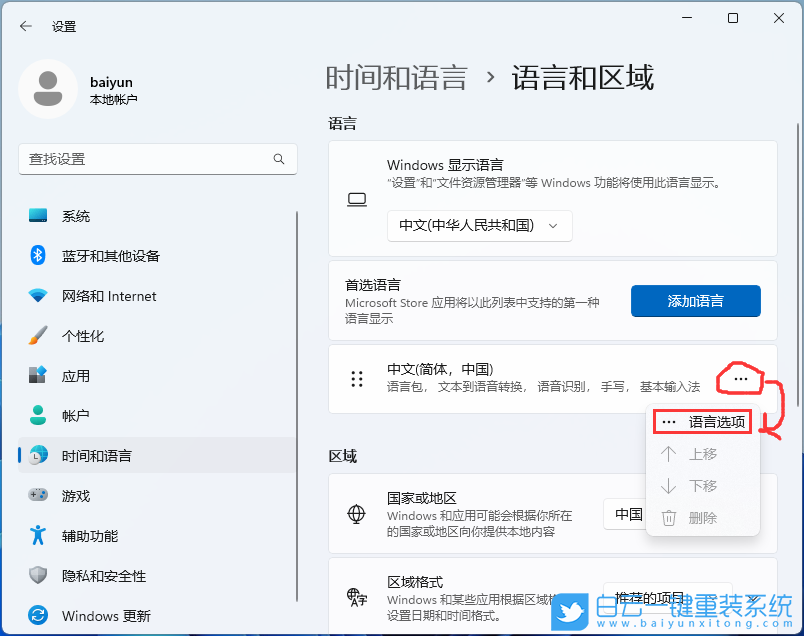The height and width of the screenshot is (636, 804).
Task: Click the 个性化 paintbrush icon
Action: tap(38, 335)
